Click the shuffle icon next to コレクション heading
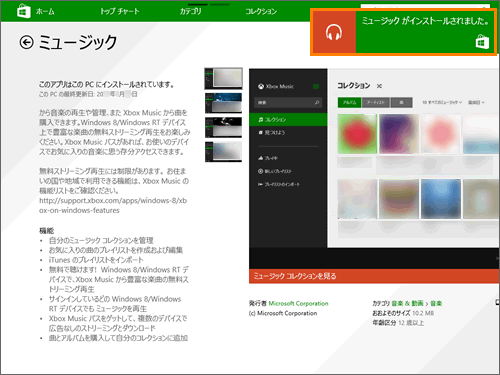500x375 pixels. coord(379,86)
